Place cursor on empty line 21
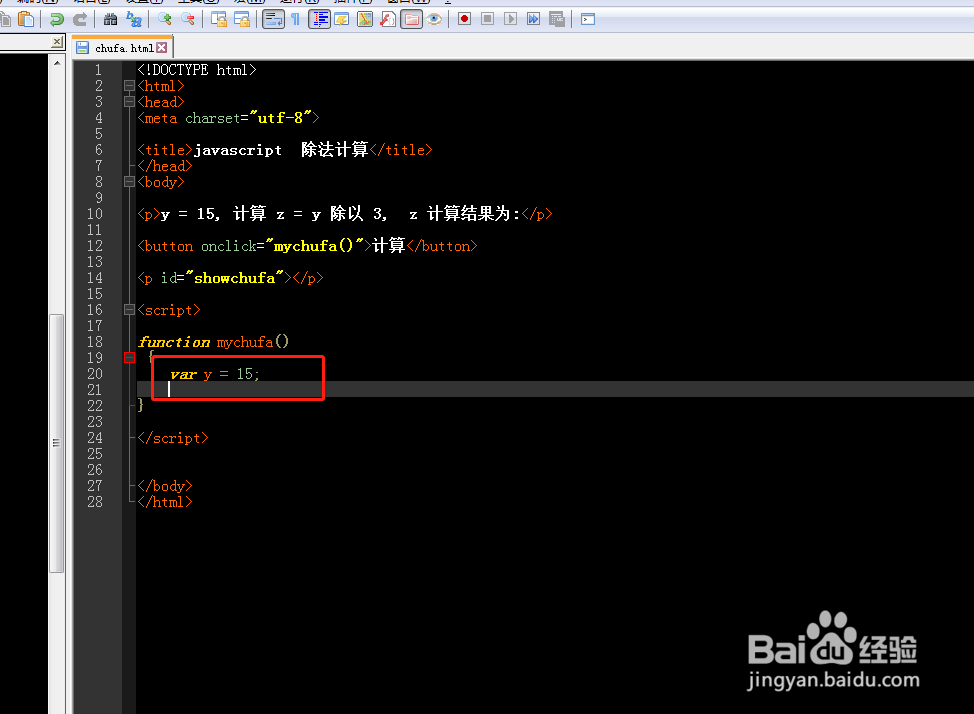974x714 pixels. click(555, 390)
